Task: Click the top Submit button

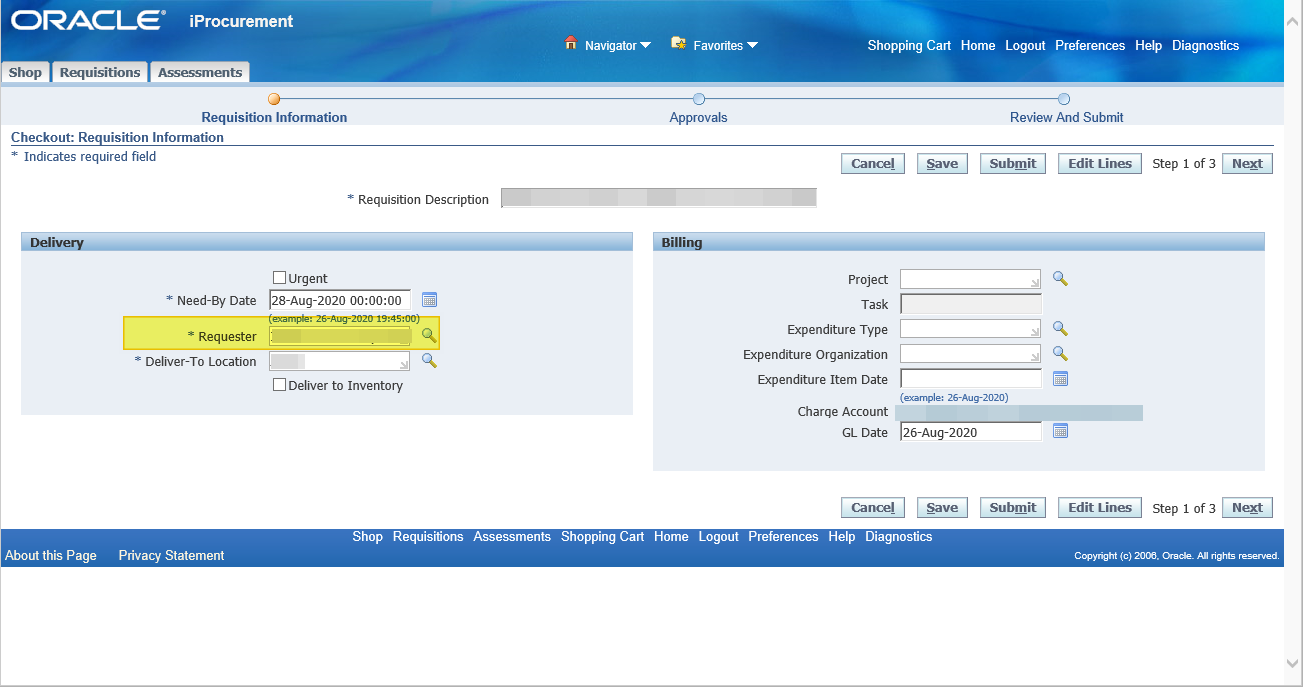Action: 1013,164
